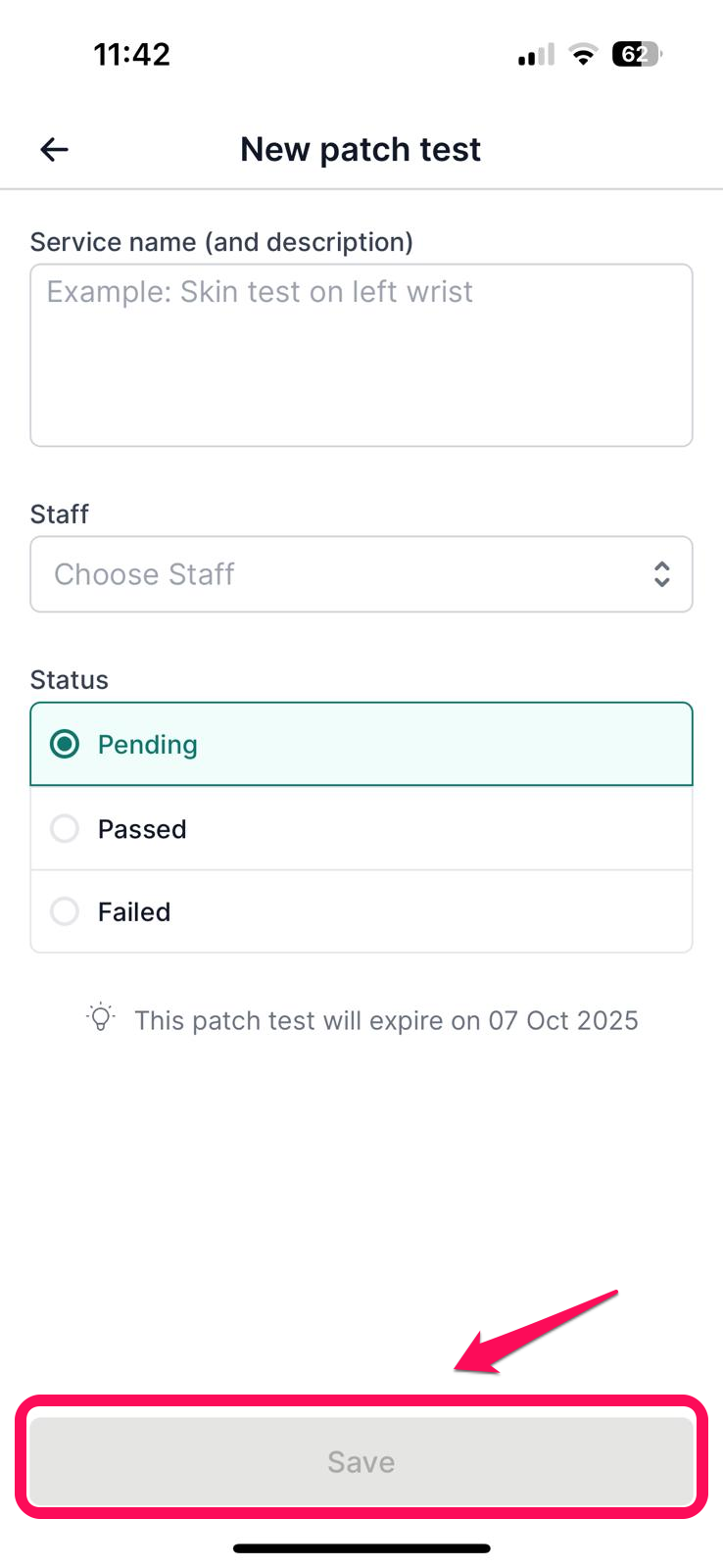Tap the battery indicator in status bar
This screenshot has width=723, height=1568.
click(x=636, y=54)
